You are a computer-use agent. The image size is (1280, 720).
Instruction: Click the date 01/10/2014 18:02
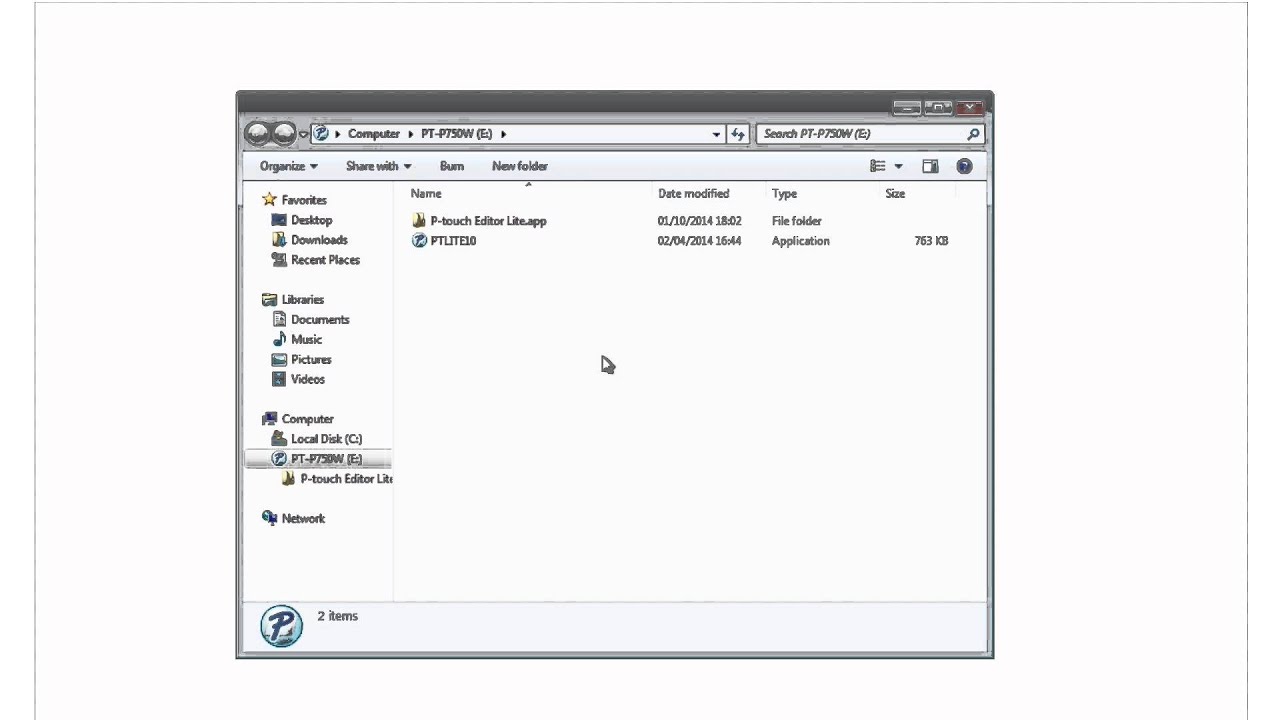coord(699,221)
